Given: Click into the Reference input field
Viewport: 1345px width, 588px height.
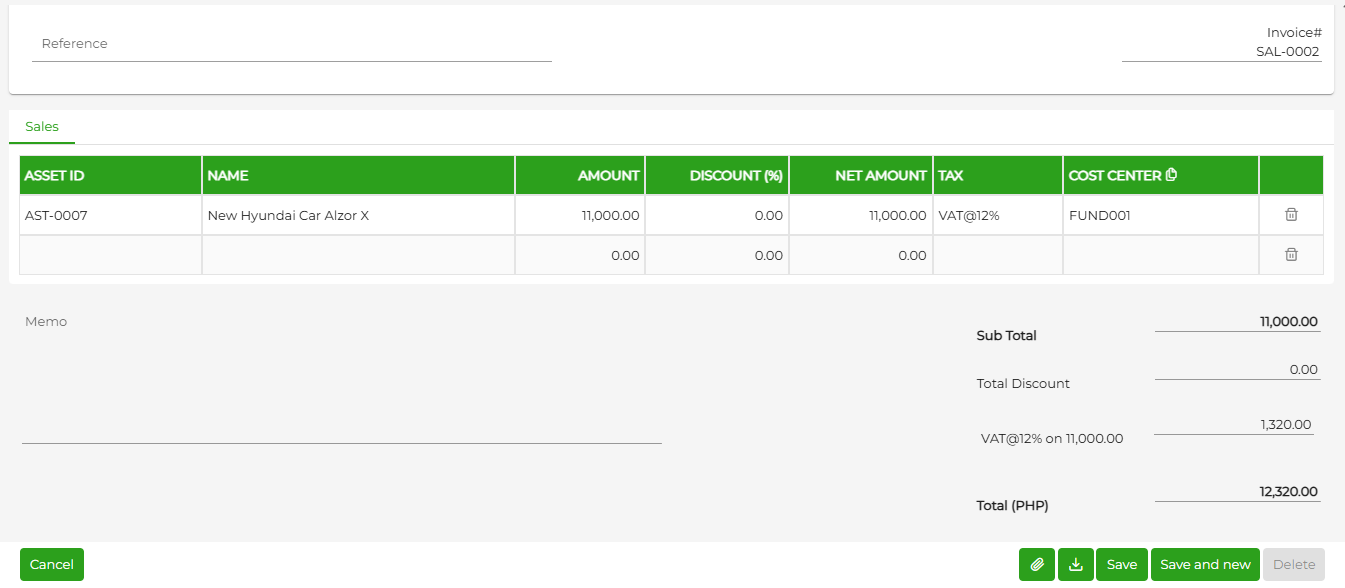Looking at the screenshot, I should [292, 44].
